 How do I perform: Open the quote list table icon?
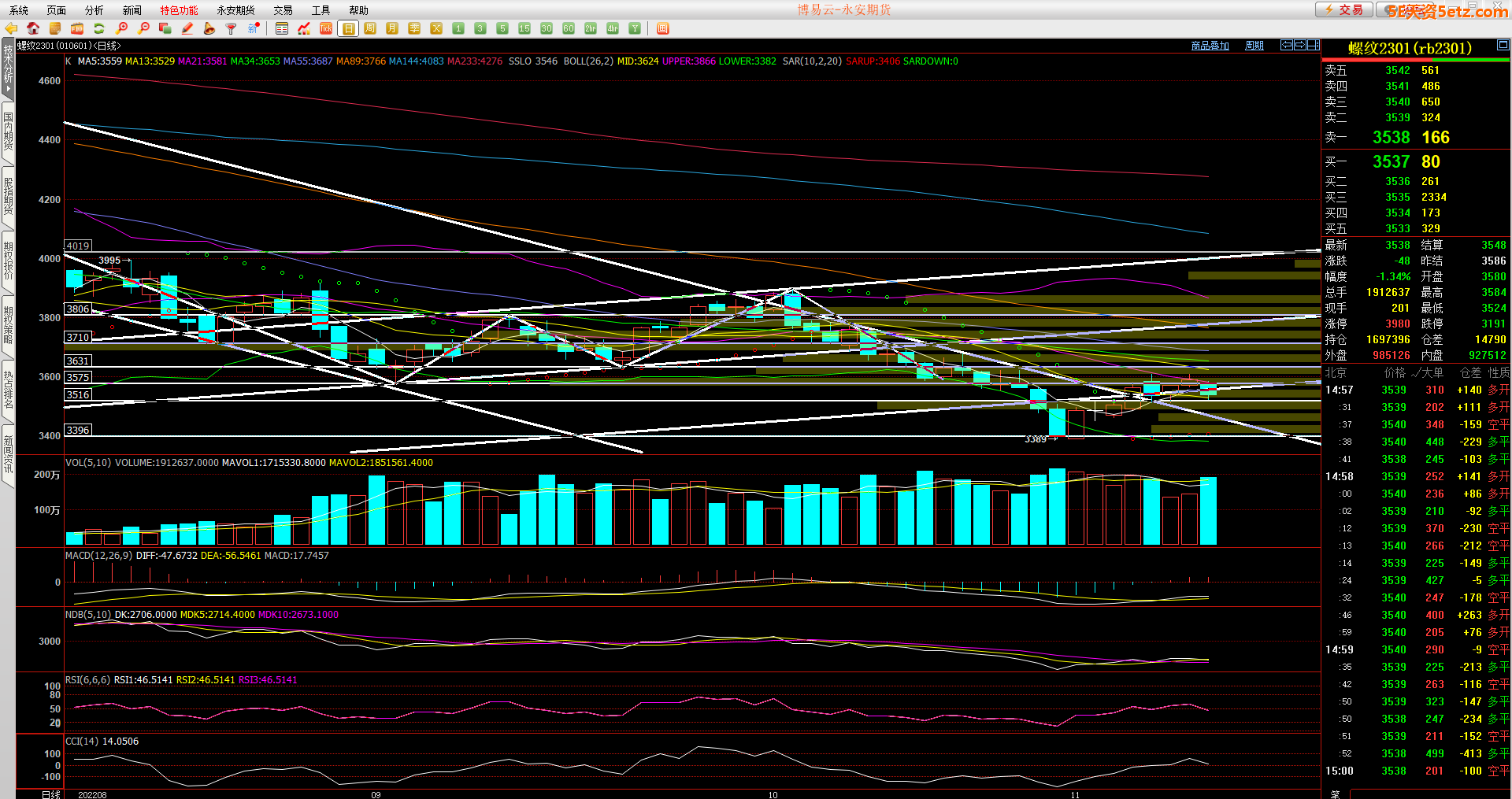tap(282, 28)
